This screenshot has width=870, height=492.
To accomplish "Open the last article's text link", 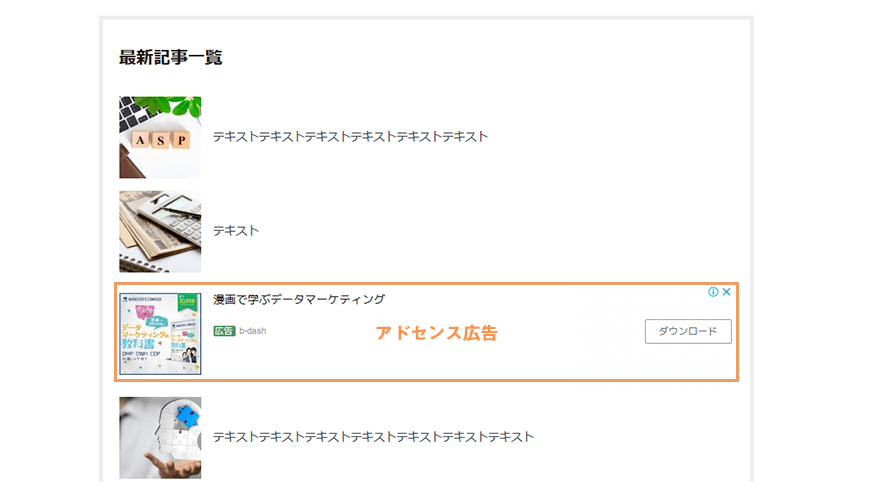I will click(373, 437).
